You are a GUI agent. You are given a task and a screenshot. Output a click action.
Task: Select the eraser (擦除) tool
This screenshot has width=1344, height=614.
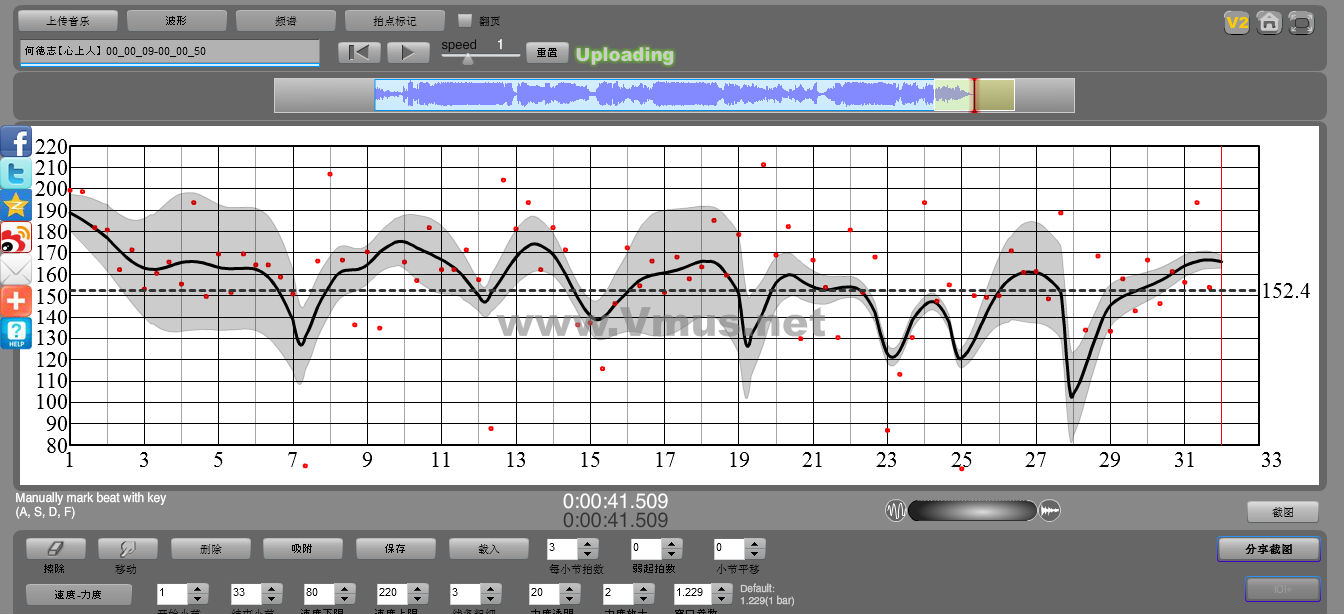pos(55,549)
